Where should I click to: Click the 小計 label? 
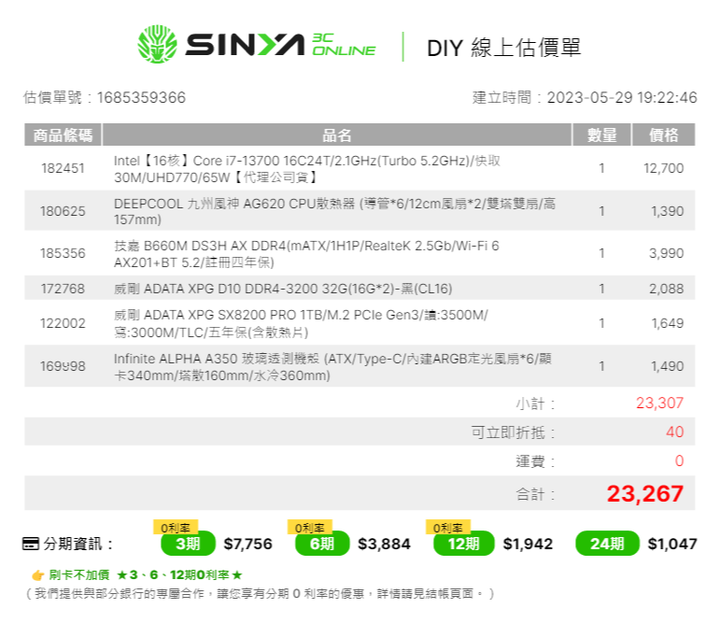point(535,404)
